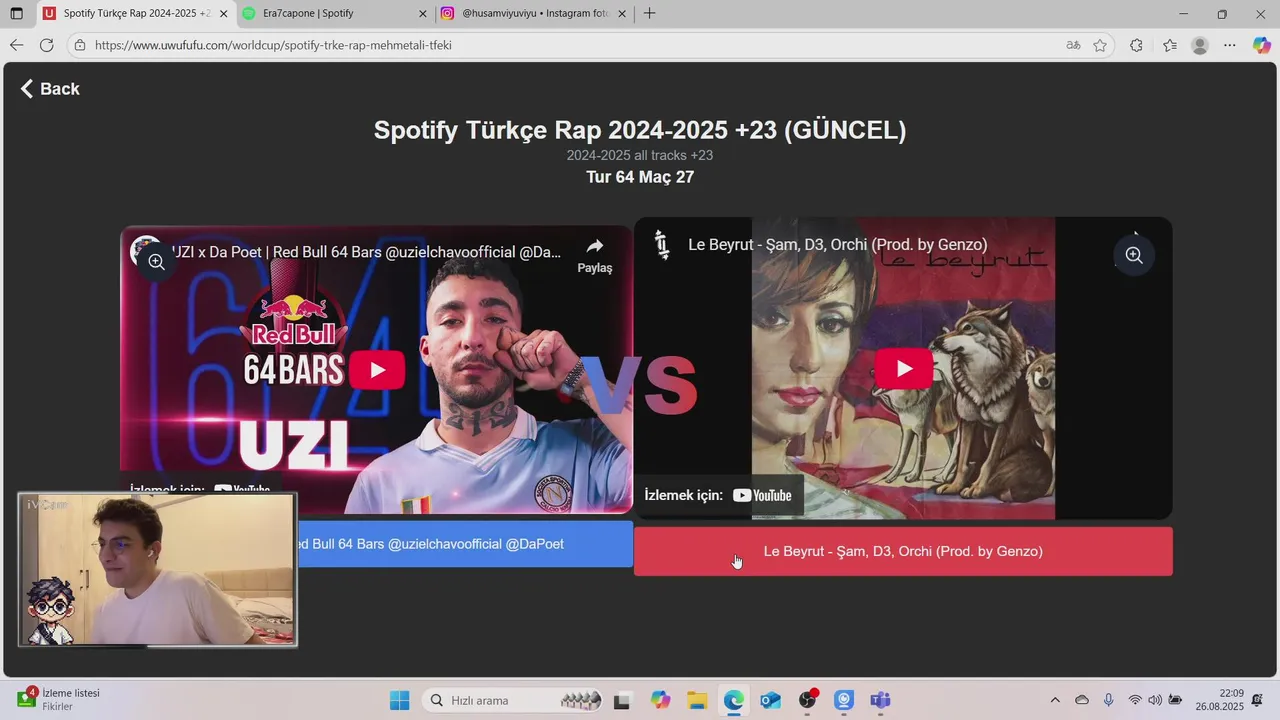Viewport: 1280px width, 720px height.
Task: Zoom the UZI video with magnifier icon
Action: [157, 262]
